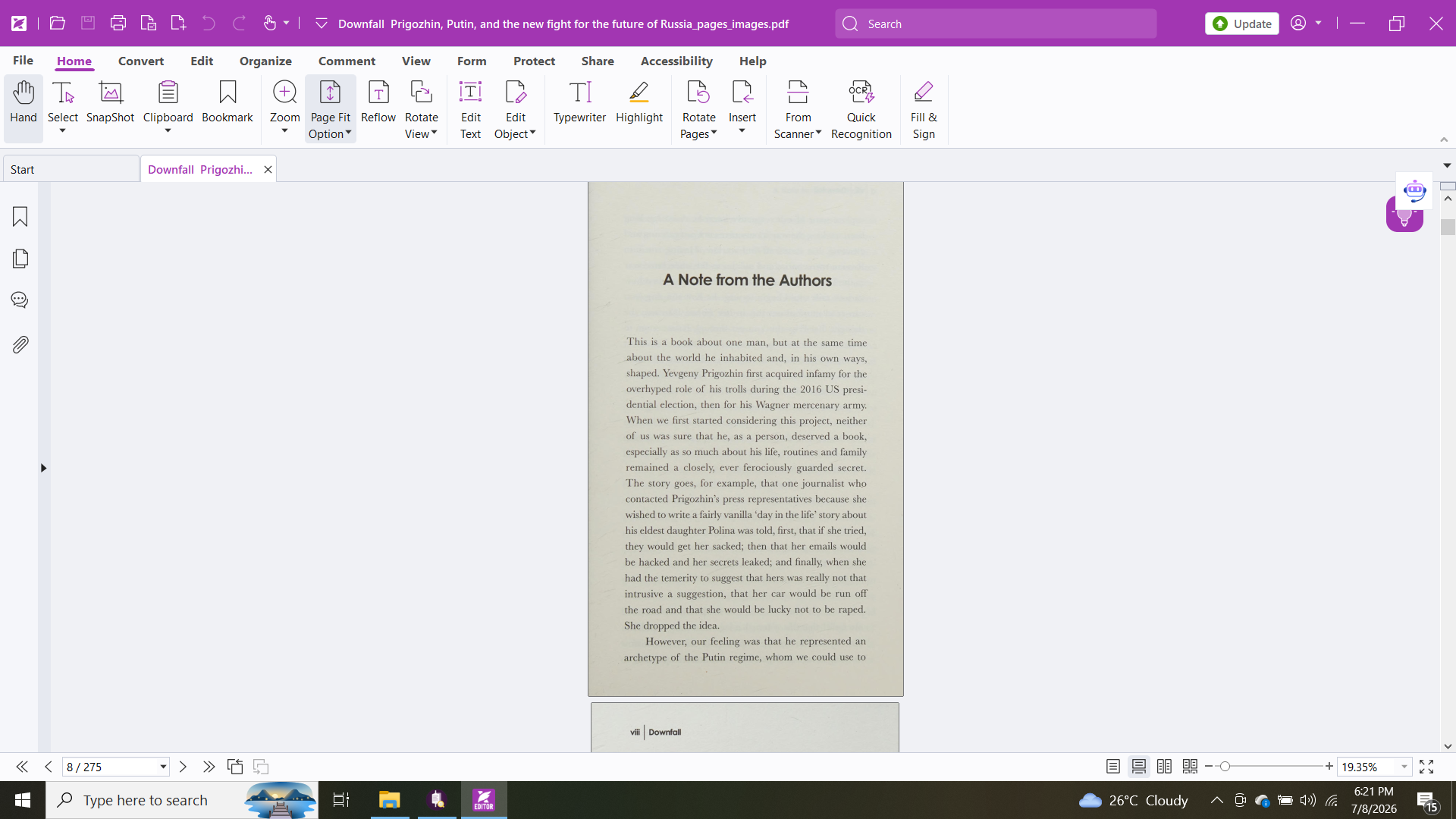Viewport: 1456px width, 819px height.
Task: Toggle full screen reading mode
Action: point(1426,767)
